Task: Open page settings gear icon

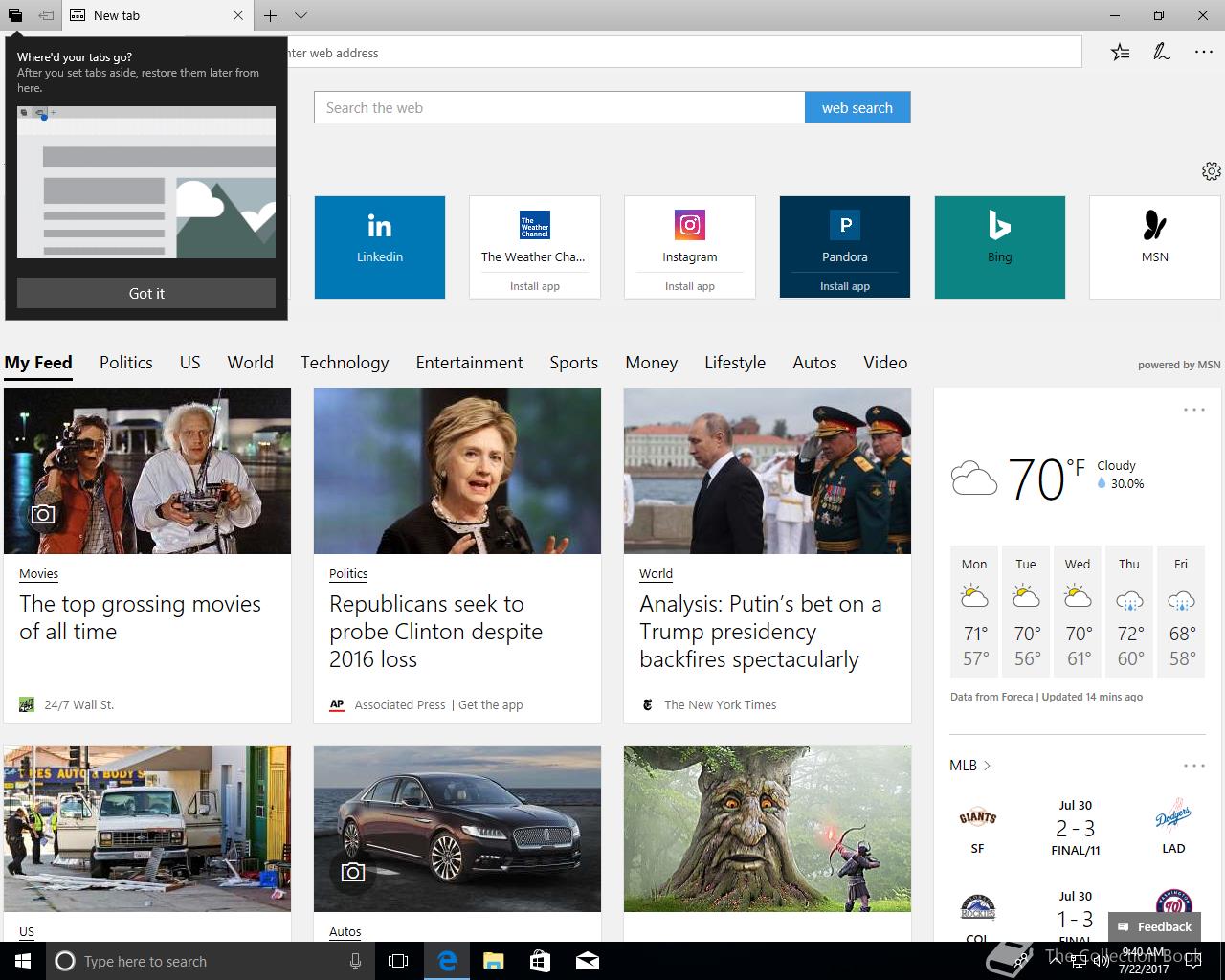Action: tap(1211, 171)
